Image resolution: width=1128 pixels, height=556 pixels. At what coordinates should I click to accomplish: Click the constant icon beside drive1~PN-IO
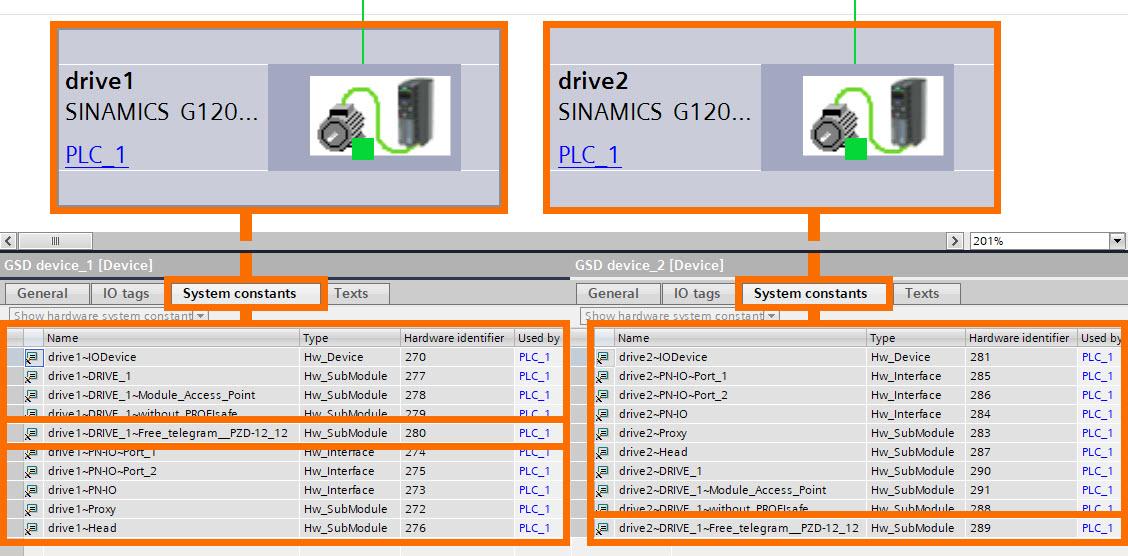tap(32, 491)
